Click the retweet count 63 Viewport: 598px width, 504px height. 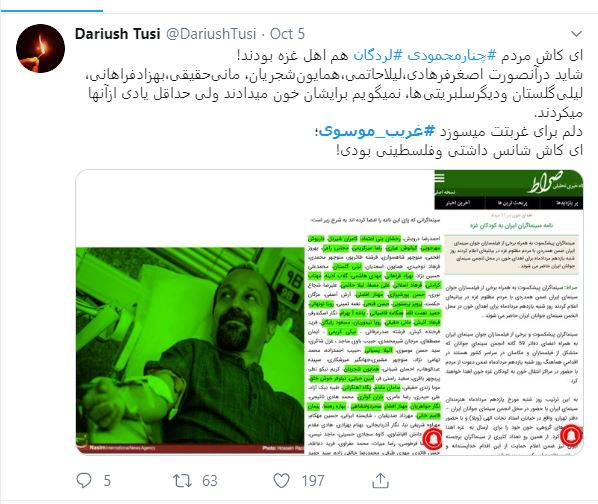click(x=210, y=481)
